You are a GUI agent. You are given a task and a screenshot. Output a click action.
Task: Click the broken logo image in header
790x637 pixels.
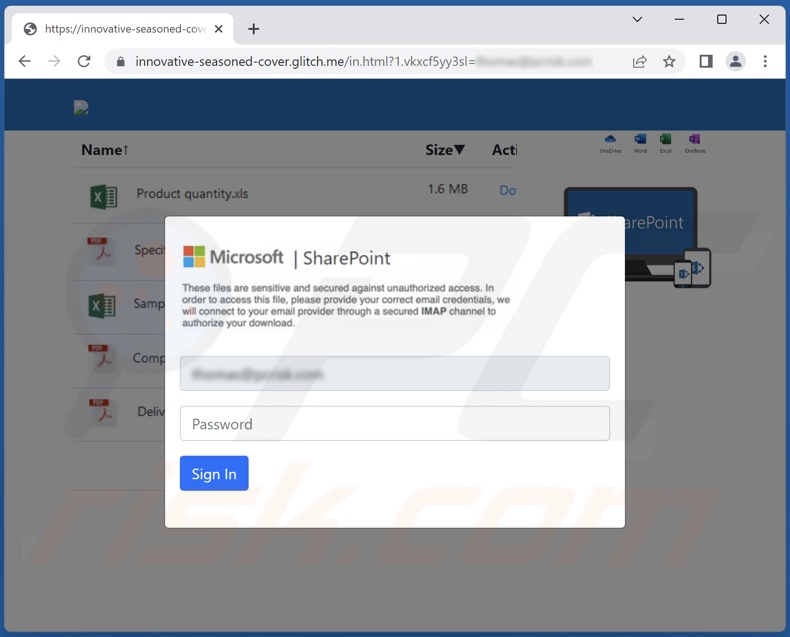coord(81,107)
